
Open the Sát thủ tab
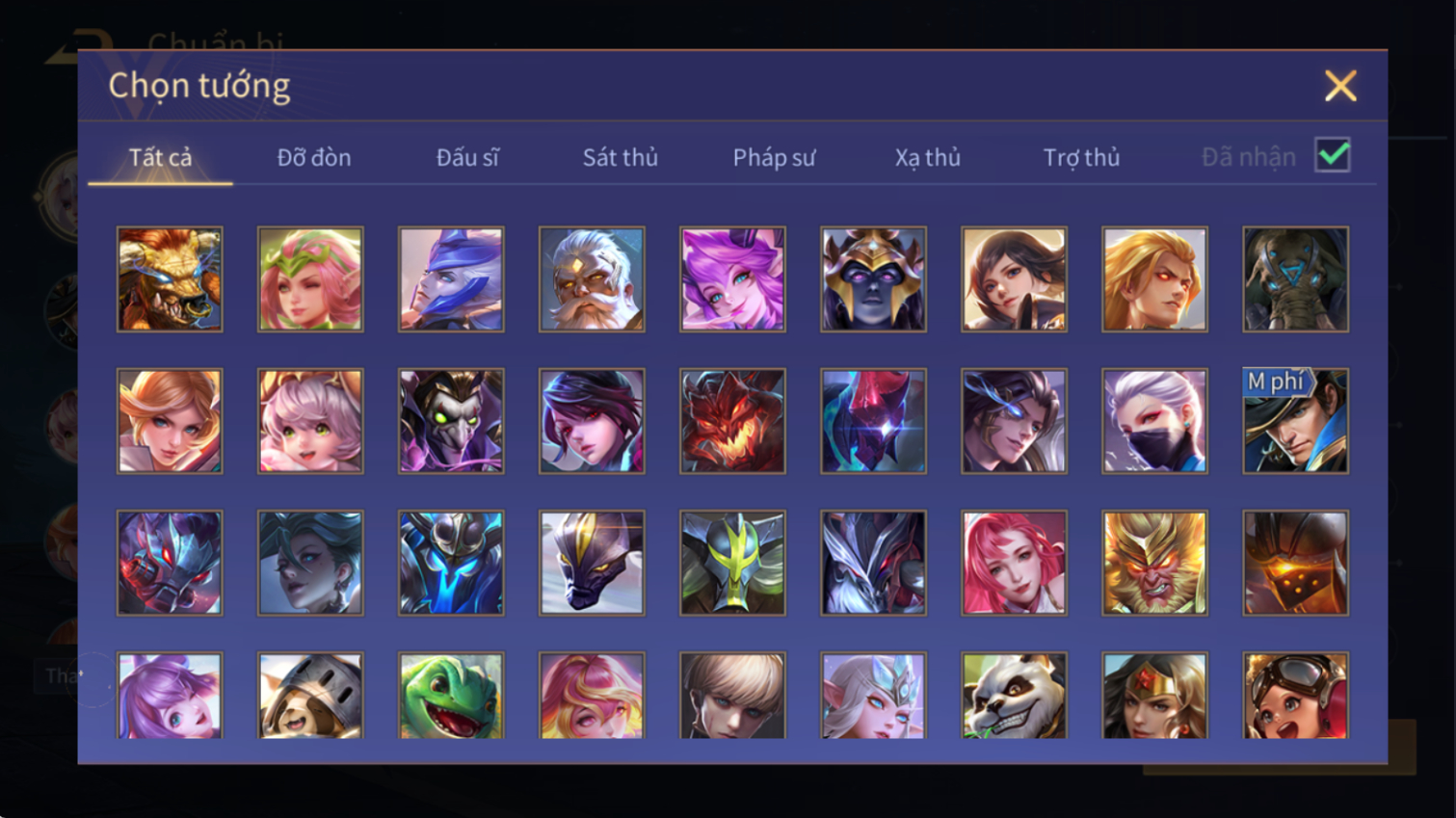click(x=621, y=157)
